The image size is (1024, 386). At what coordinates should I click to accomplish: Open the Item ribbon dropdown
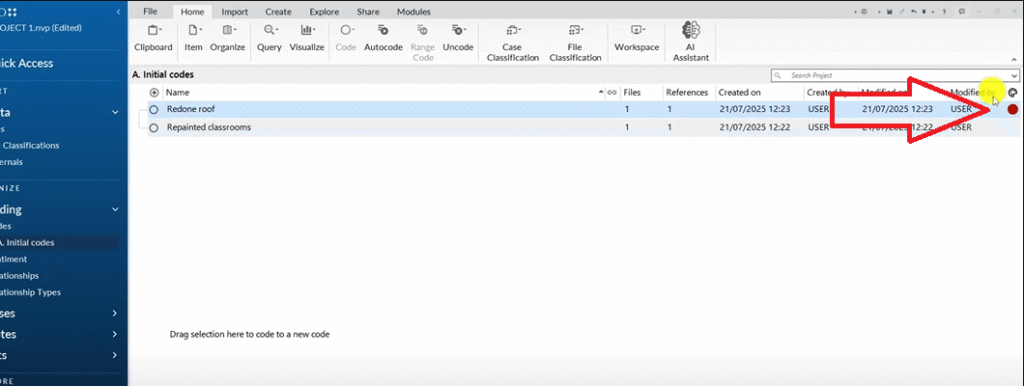pyautogui.click(x=193, y=38)
